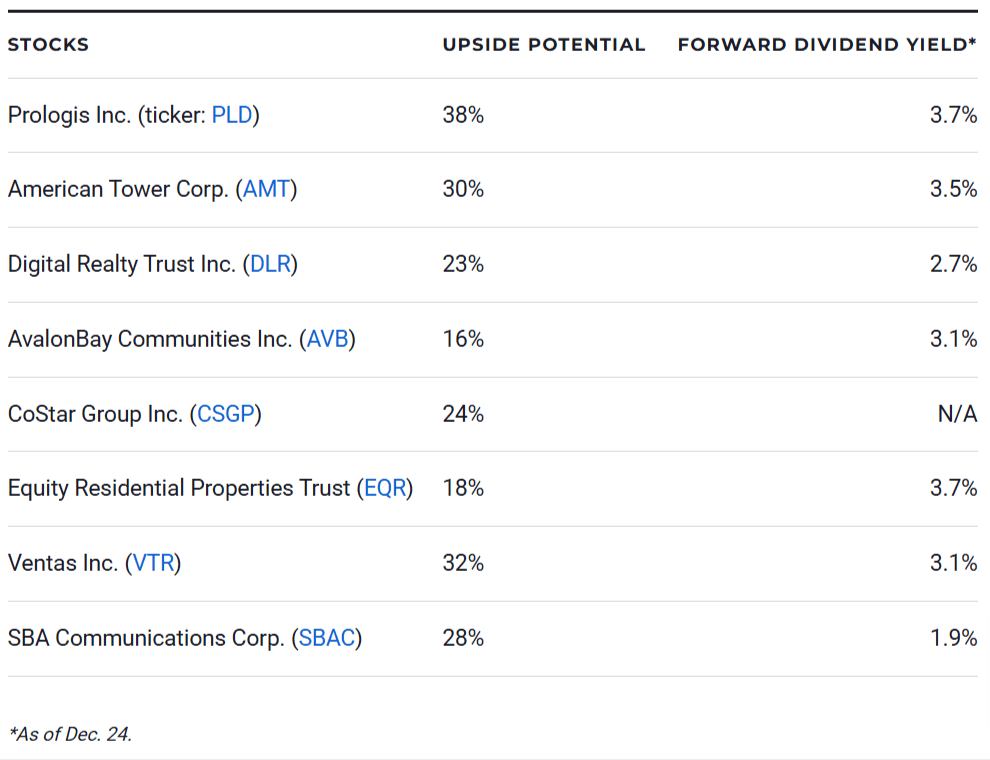Open the PLD ticker link

click(x=231, y=115)
